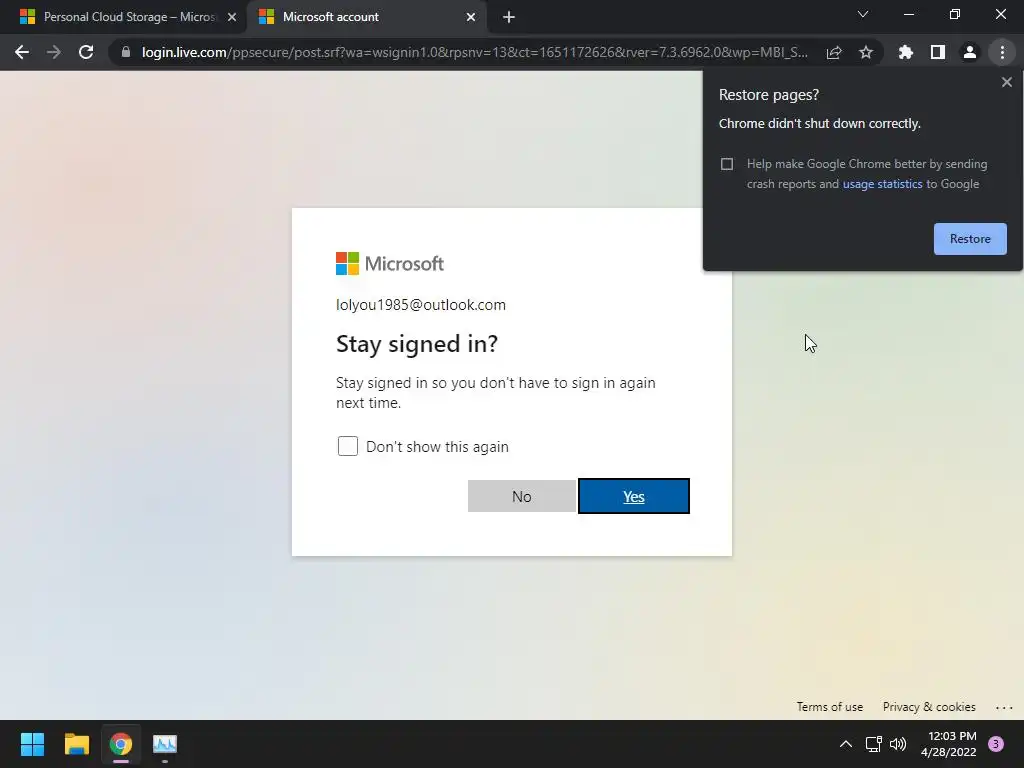Close the Microsoft account tab
The image size is (1024, 768).
pos(471,17)
